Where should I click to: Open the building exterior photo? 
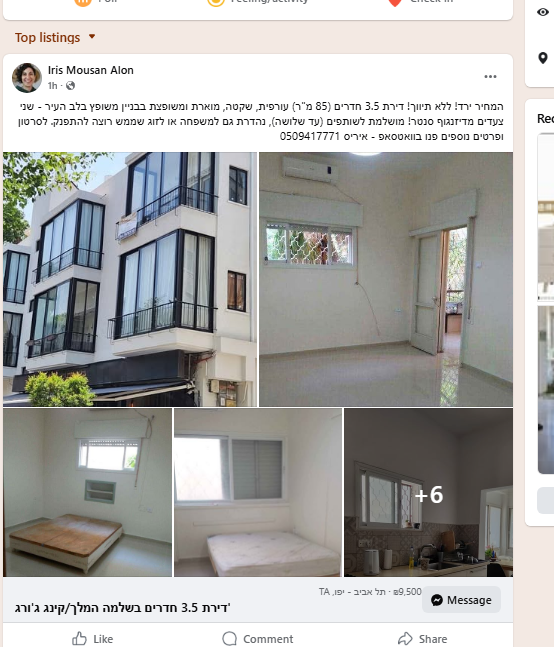[130, 279]
